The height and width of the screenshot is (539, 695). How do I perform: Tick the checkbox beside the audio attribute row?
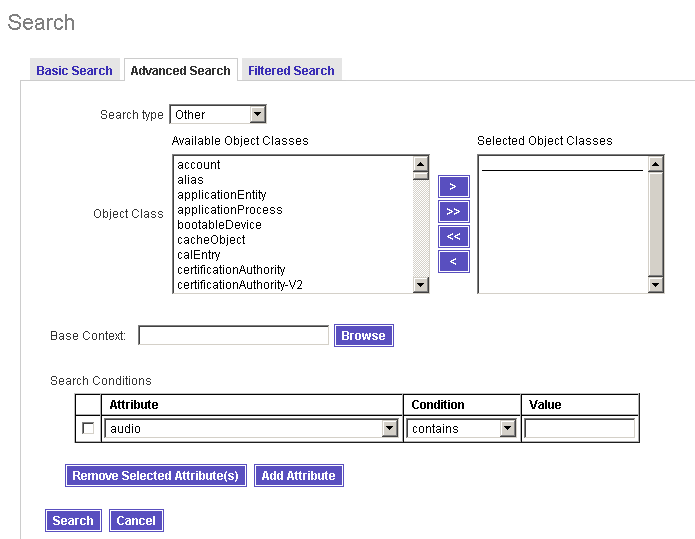88,428
